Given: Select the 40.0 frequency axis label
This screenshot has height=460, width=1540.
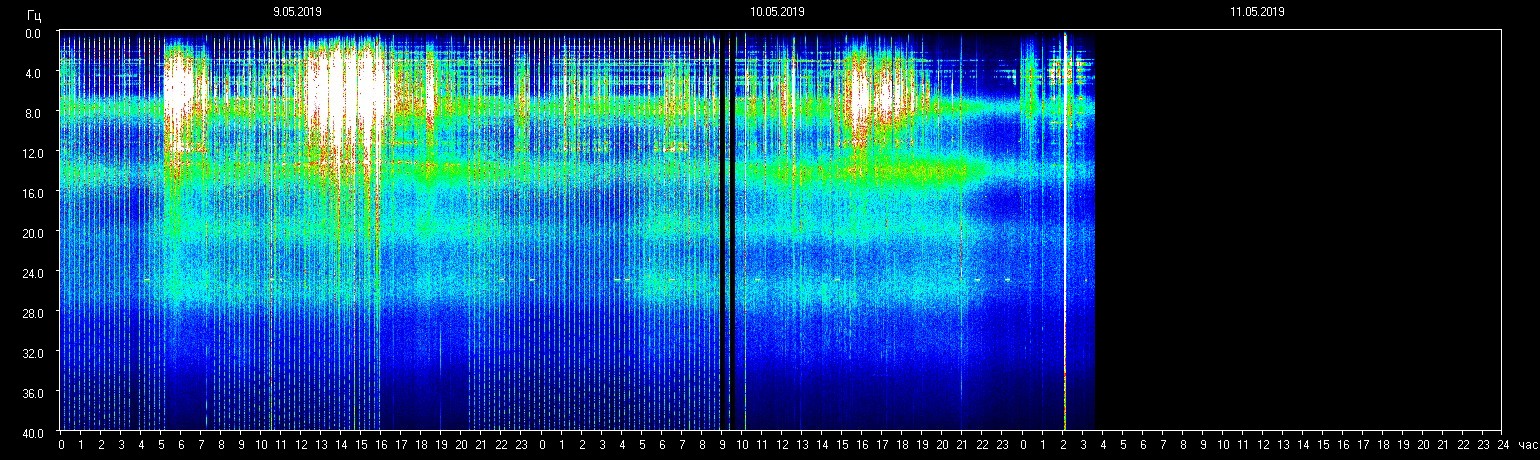Looking at the screenshot, I should click(x=31, y=432).
